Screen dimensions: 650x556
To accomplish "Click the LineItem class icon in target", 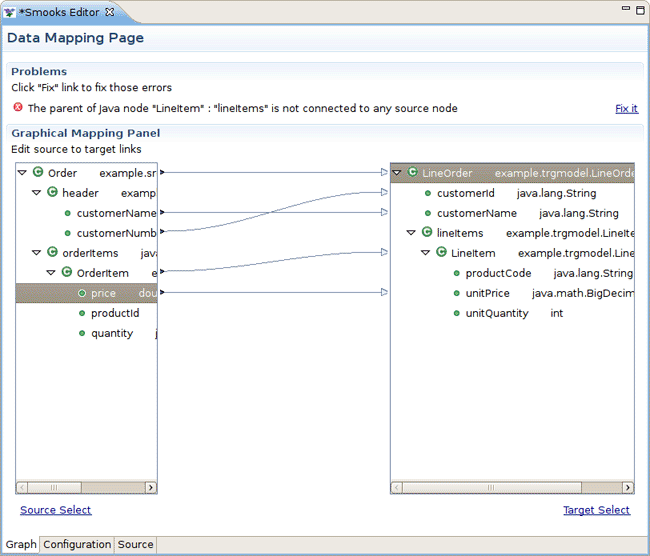I will [x=441, y=253].
